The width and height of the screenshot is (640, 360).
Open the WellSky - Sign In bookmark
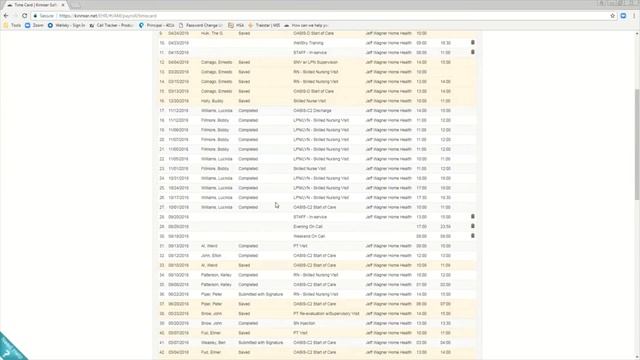coord(66,25)
